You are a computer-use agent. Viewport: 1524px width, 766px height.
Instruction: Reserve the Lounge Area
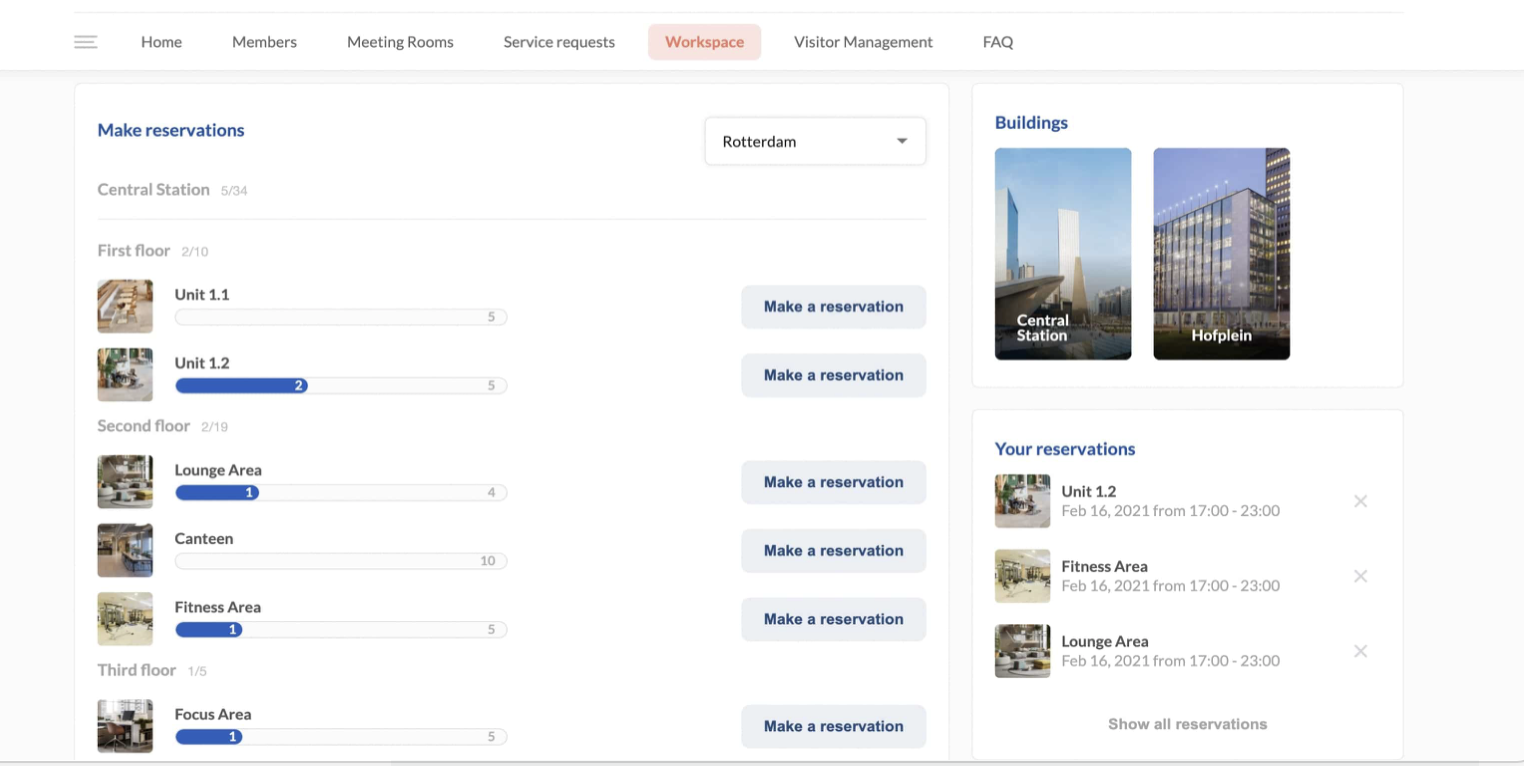[x=833, y=482]
